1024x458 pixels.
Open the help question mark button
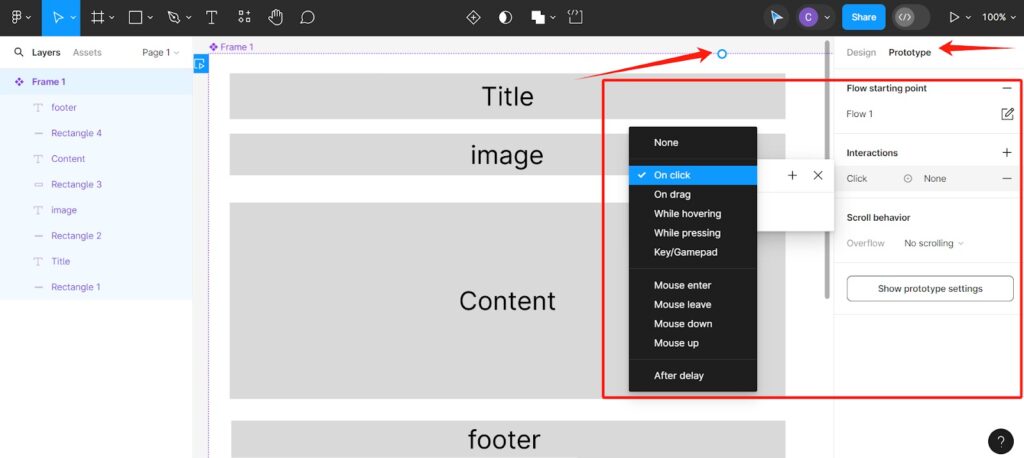pos(1000,441)
